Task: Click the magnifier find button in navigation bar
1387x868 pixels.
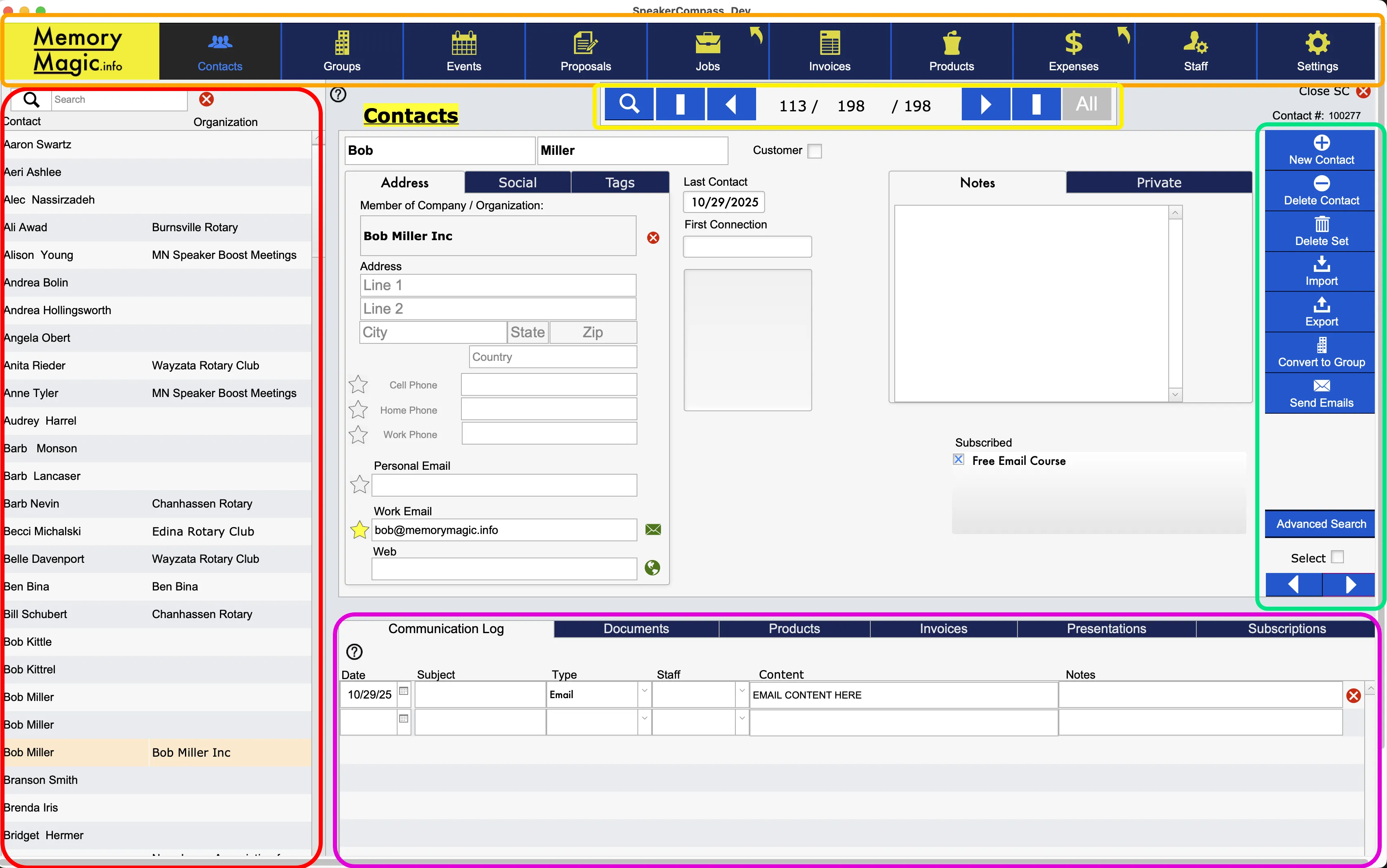Action: click(629, 104)
